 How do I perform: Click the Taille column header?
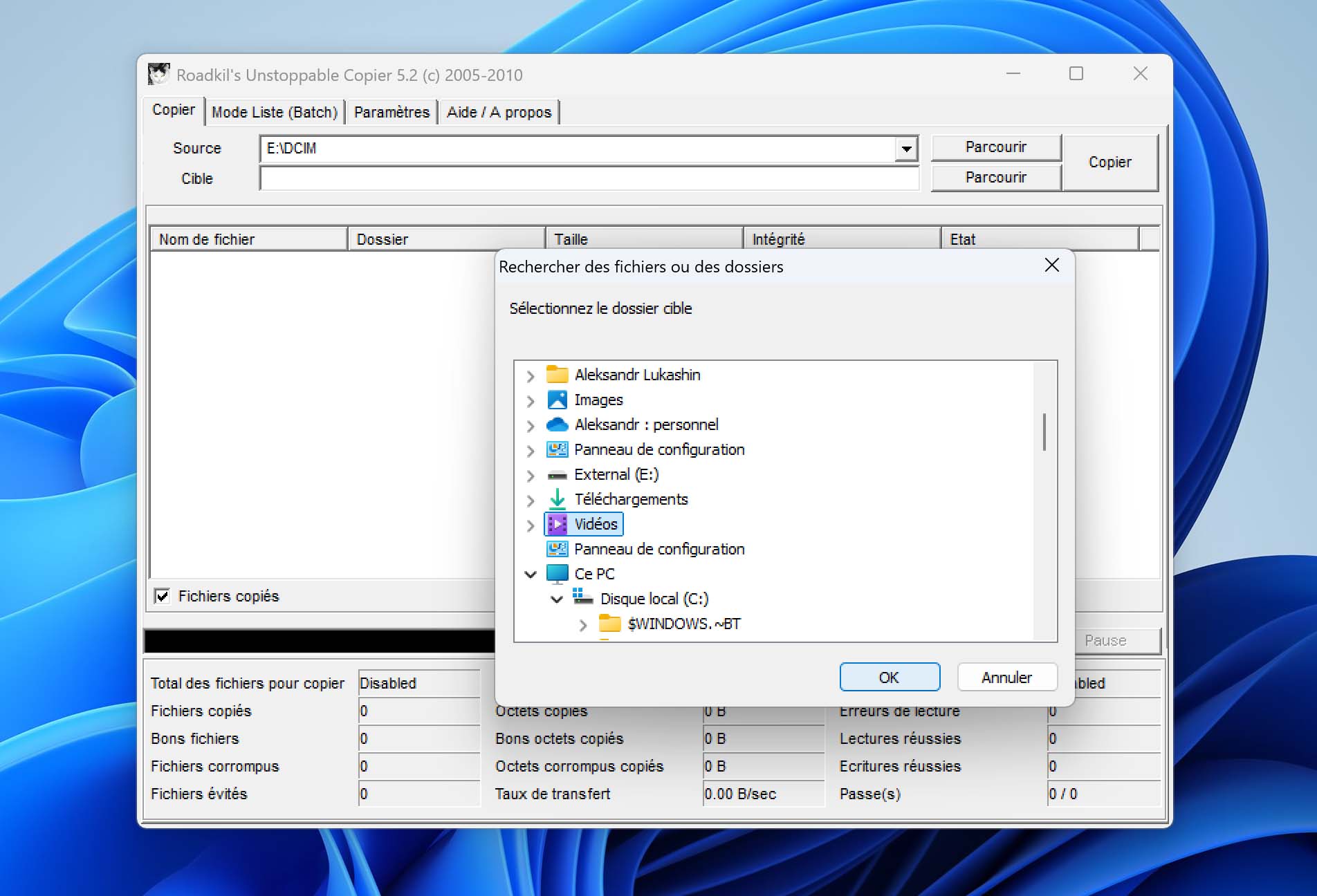[644, 238]
